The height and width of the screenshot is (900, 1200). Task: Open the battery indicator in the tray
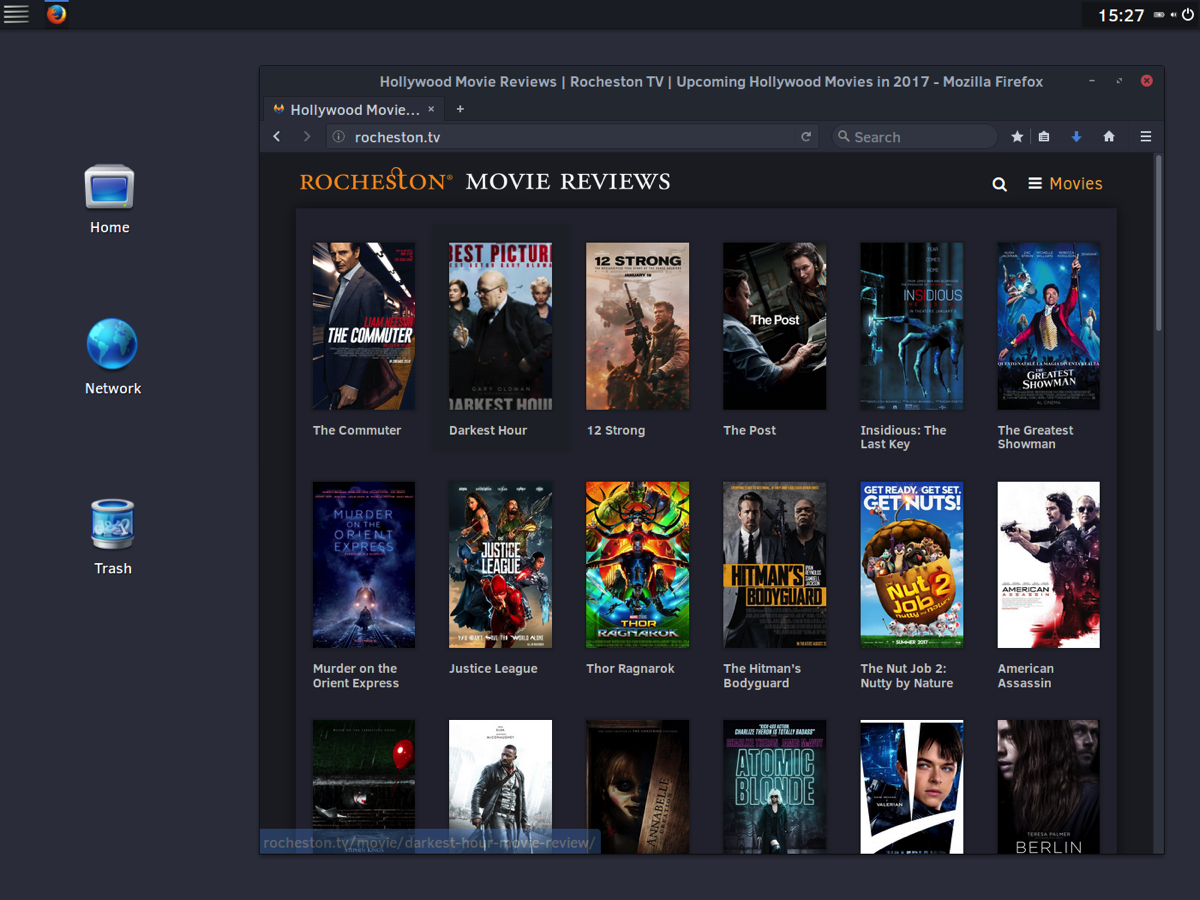coord(1159,15)
